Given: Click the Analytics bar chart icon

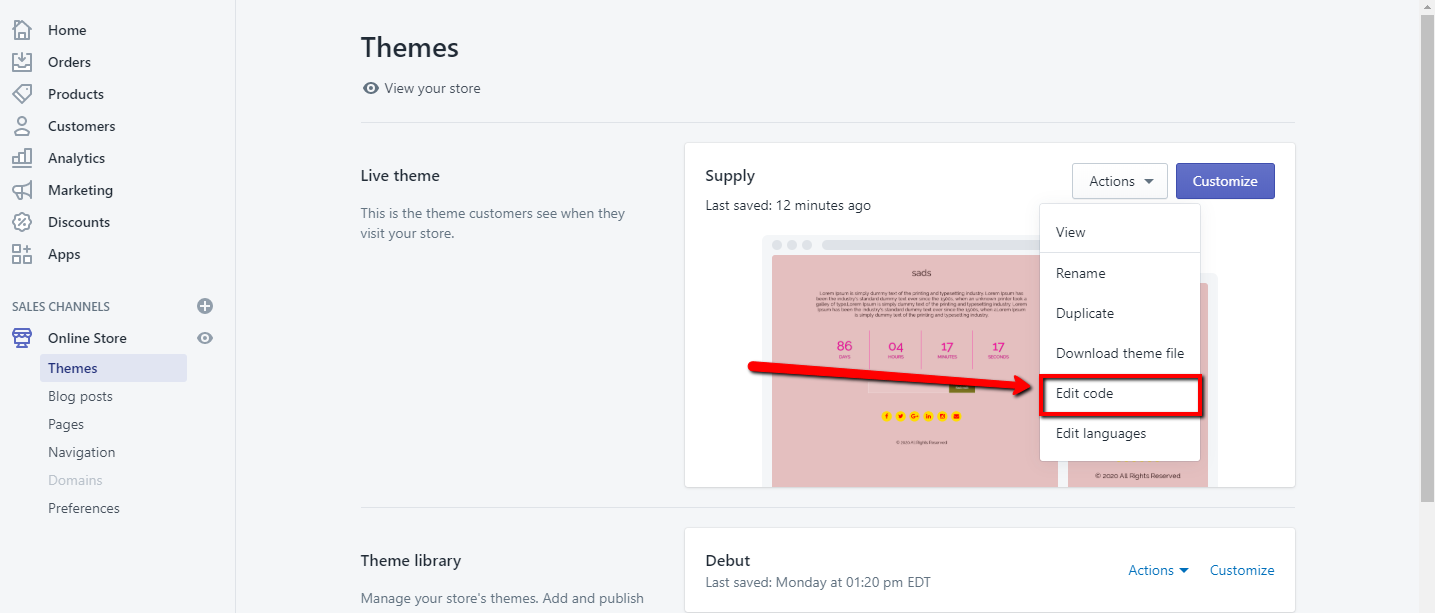Looking at the screenshot, I should coord(22,158).
